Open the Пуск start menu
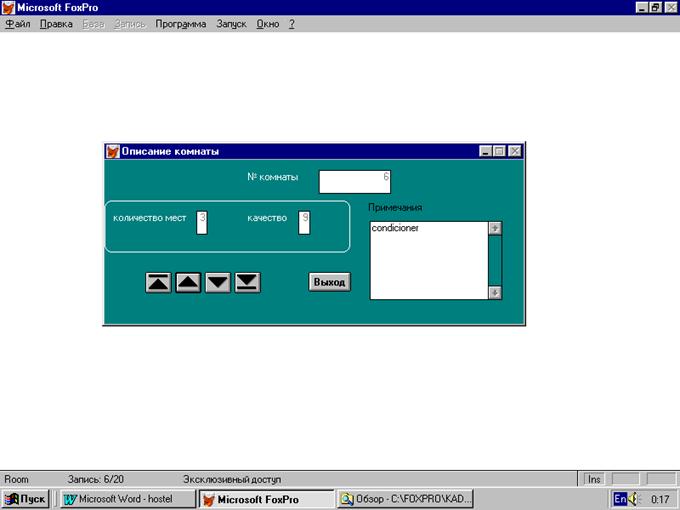The height and width of the screenshot is (510, 680). tap(25, 499)
